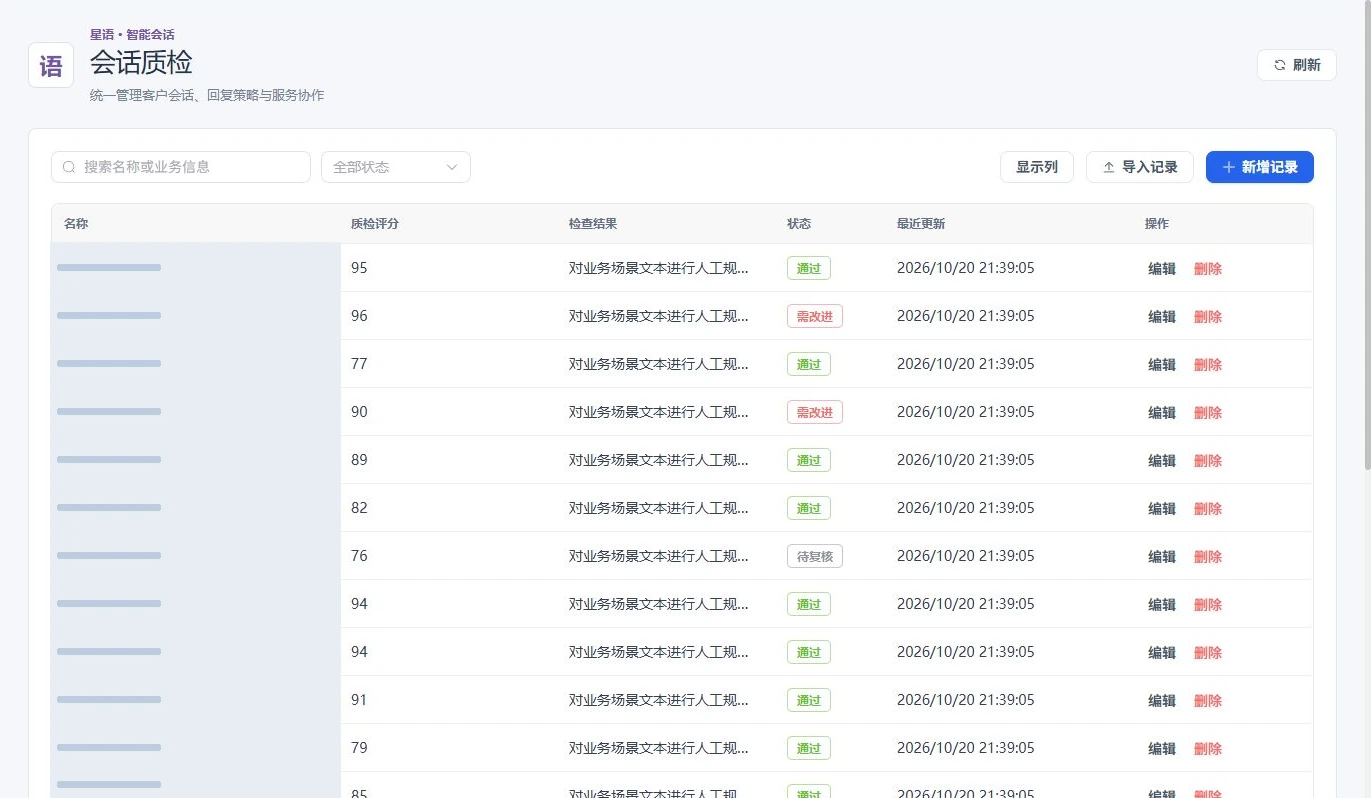The width and height of the screenshot is (1371, 798).
Task: Select the score cell showing 82
Action: pos(359,508)
